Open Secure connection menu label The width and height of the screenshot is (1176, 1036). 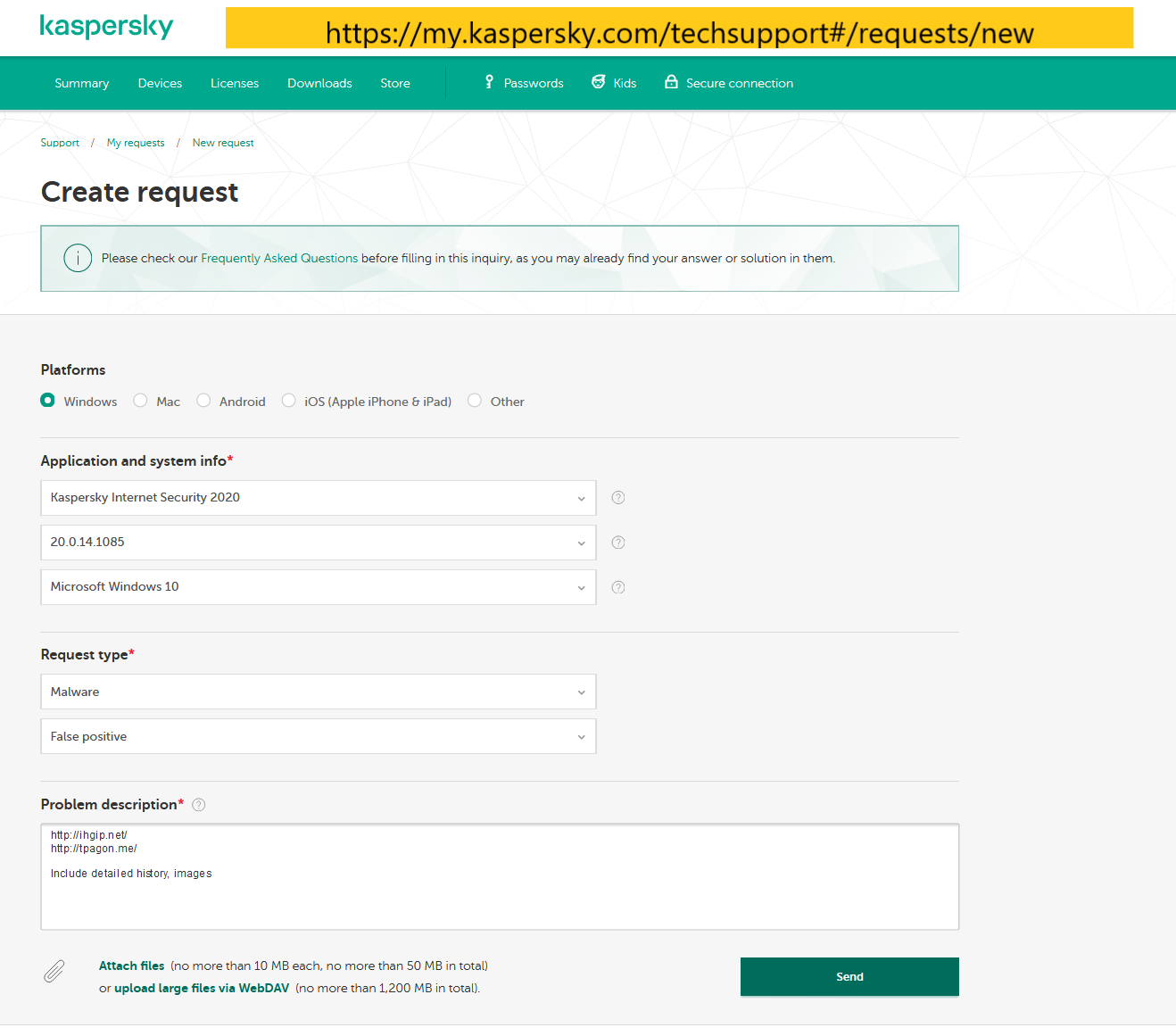pyautogui.click(x=740, y=83)
